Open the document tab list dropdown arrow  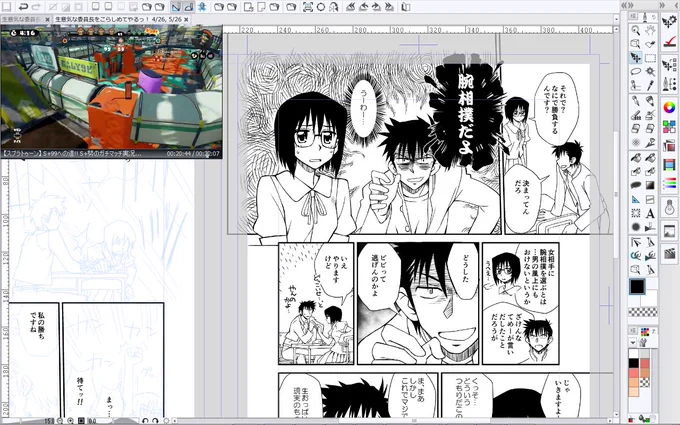[x=616, y=19]
